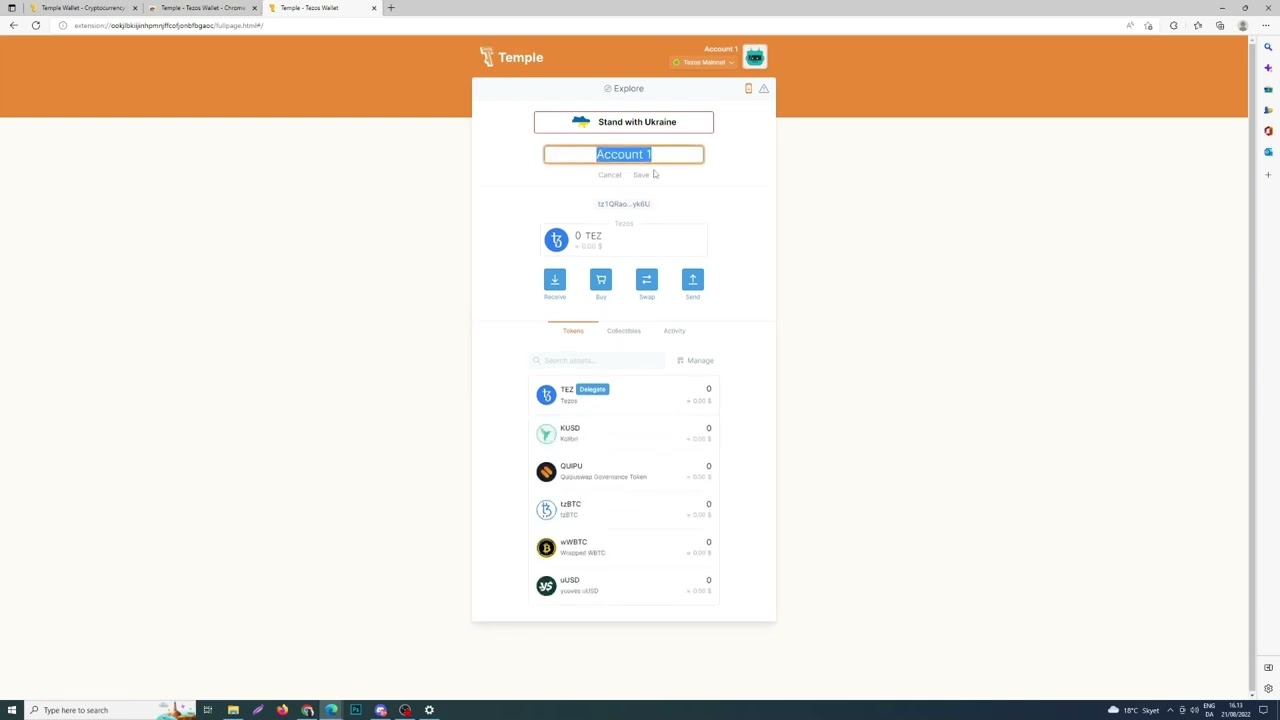
Task: Switch to the Temple Wallet - Cryptocurrency browser tab
Action: click(x=84, y=8)
